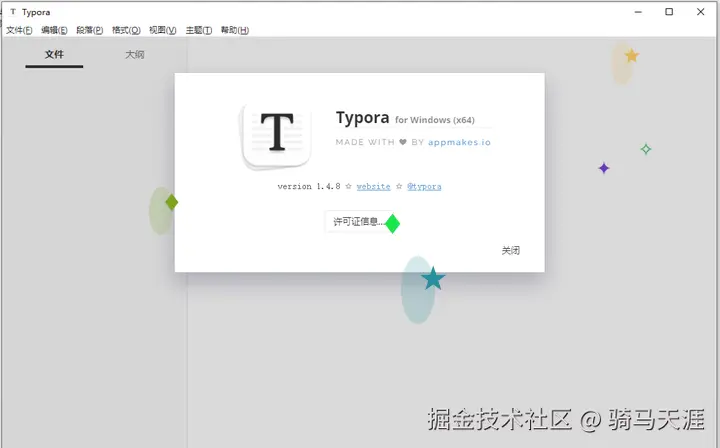Viewport: 720px width, 448px height.
Task: Click the 'for Windows (x64)' text
Action: pos(435,120)
